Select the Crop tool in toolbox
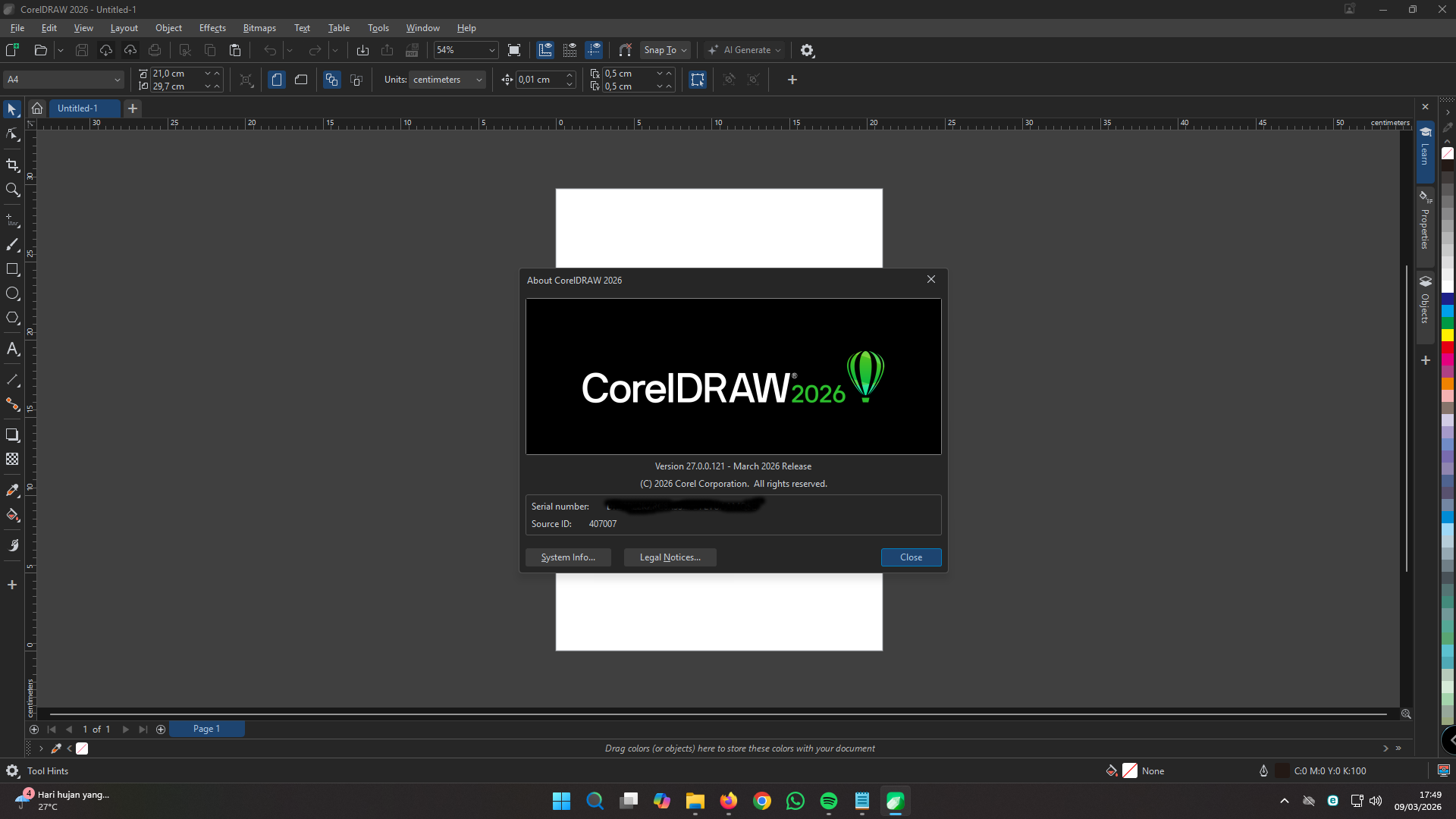This screenshot has width=1456, height=819. click(12, 165)
